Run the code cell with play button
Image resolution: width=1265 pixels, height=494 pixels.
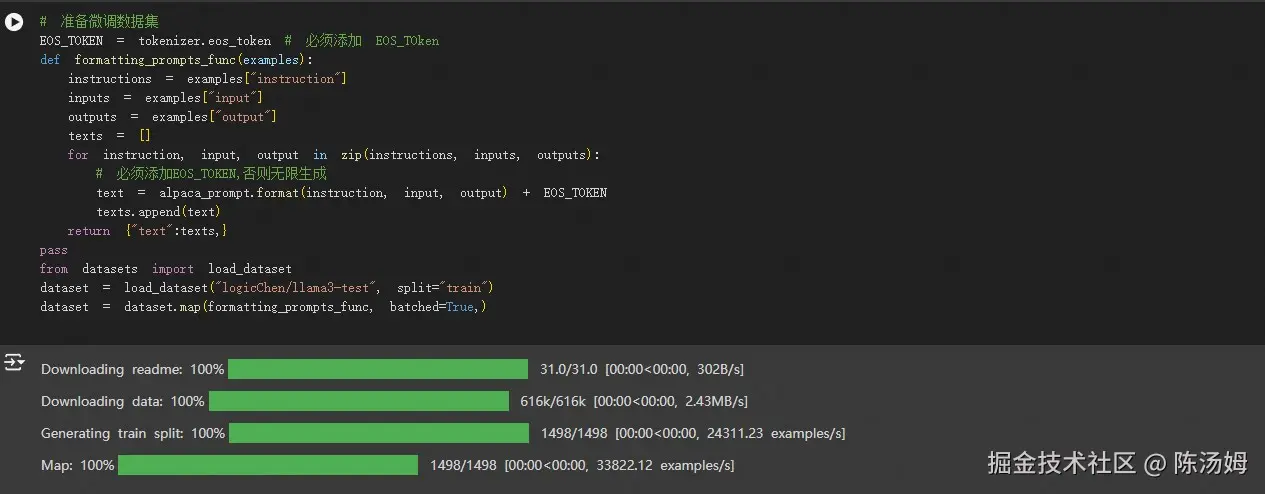pos(14,22)
